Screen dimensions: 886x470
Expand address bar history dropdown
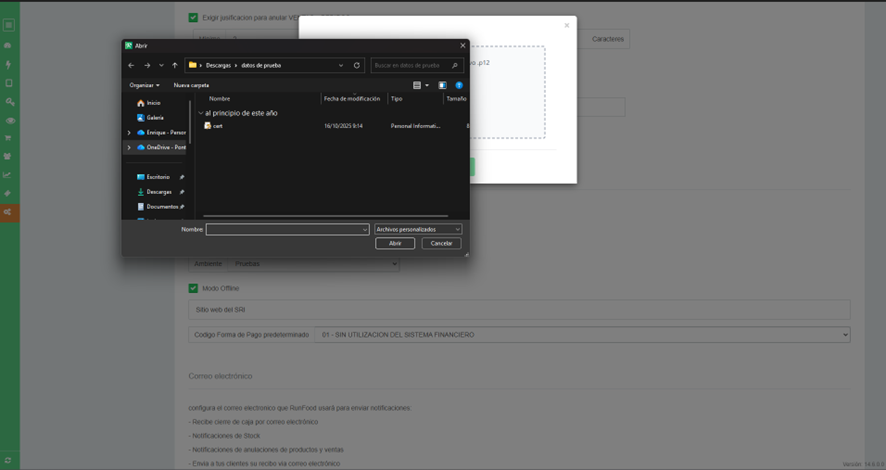pyautogui.click(x=341, y=66)
